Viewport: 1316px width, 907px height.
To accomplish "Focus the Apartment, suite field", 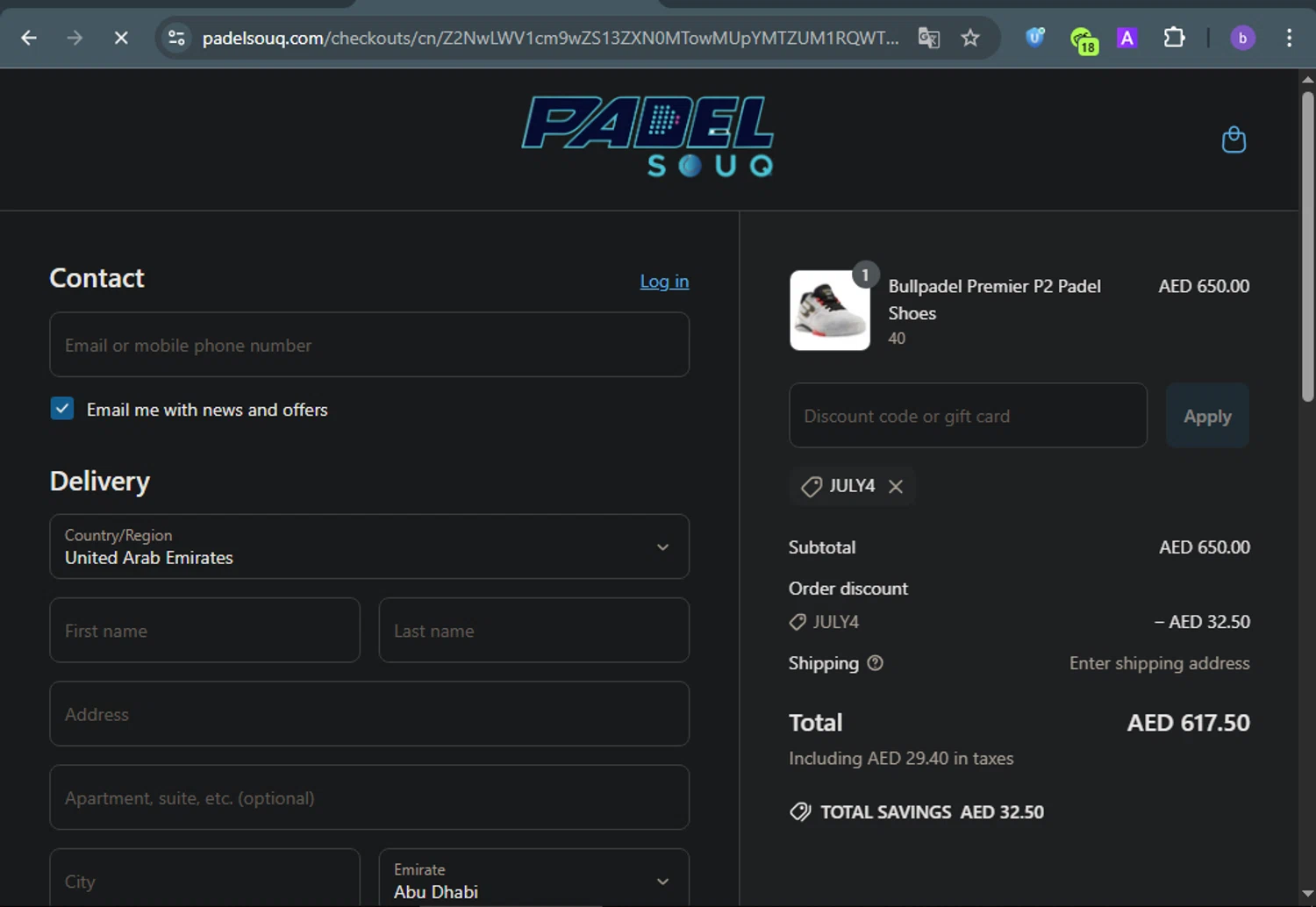I will (x=369, y=797).
